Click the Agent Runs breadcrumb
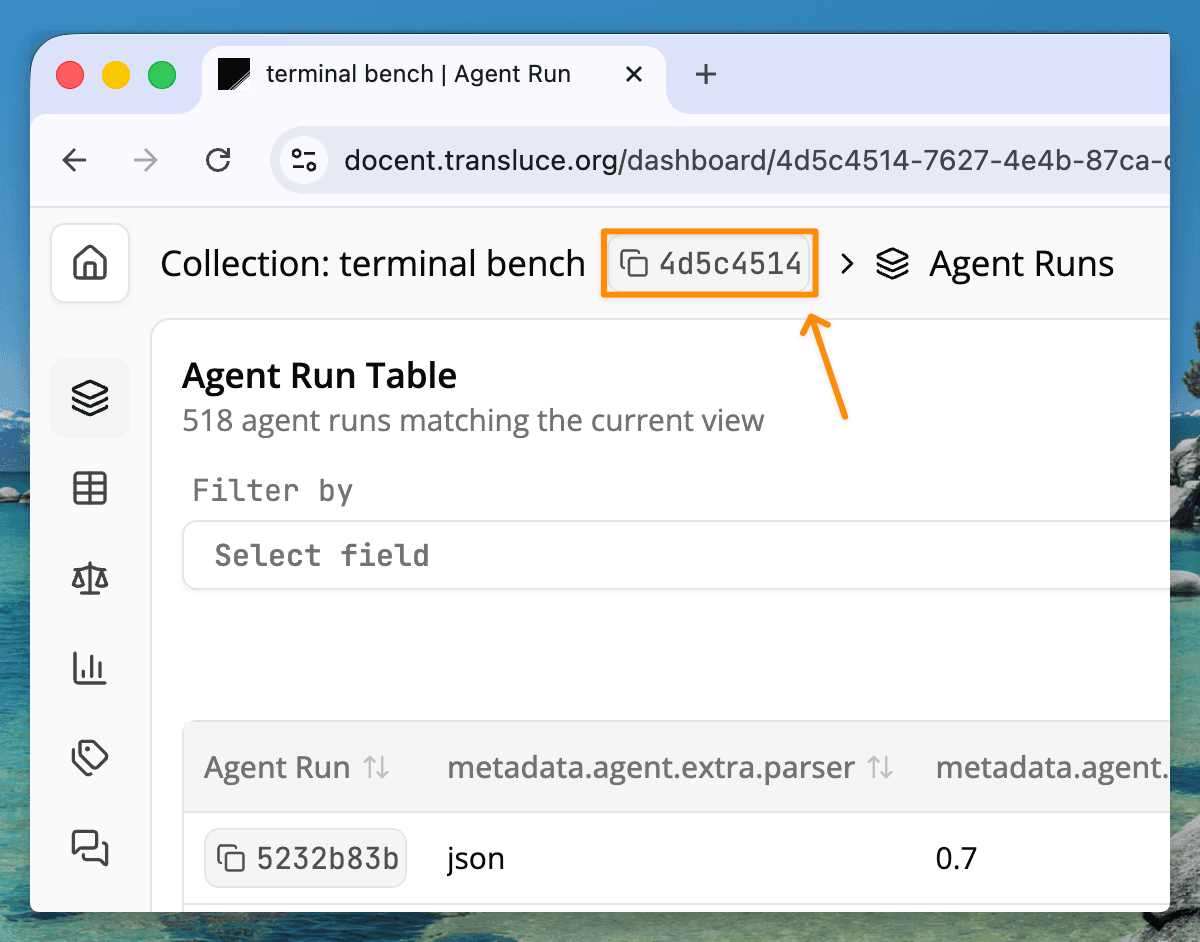1200x942 pixels. tap(1020, 264)
